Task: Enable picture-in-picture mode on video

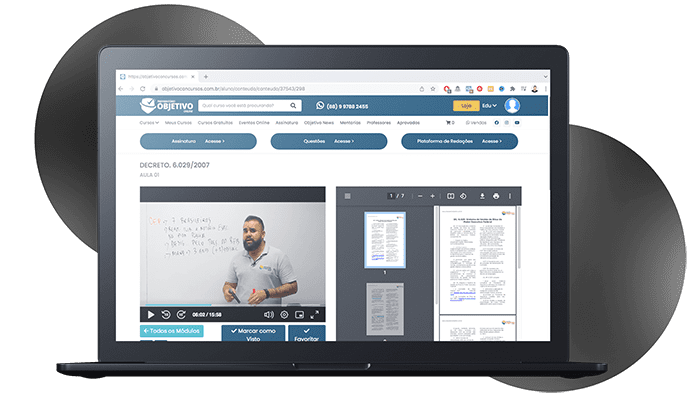Action: coord(300,315)
